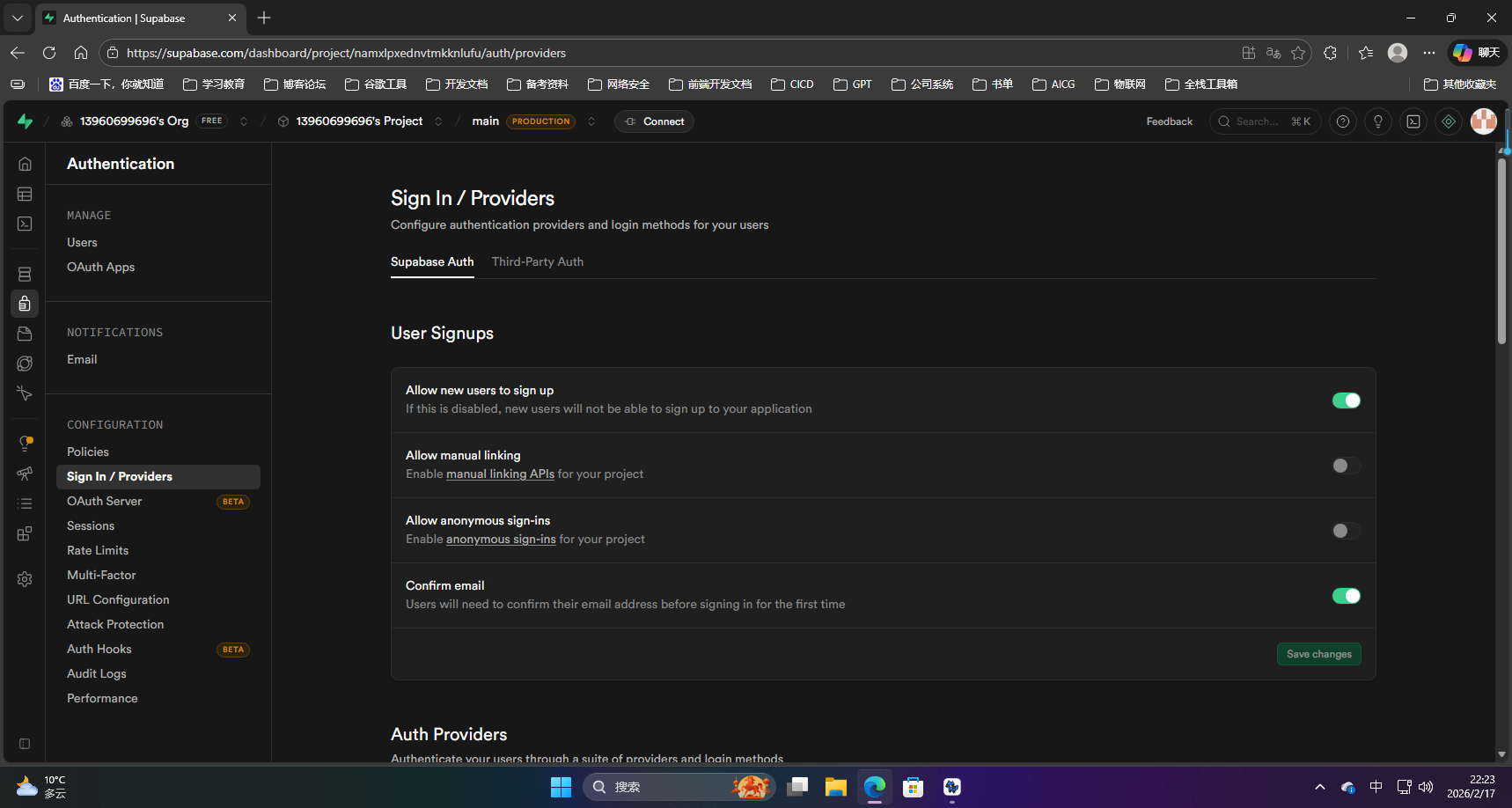Select the Supabase Auth tab

click(432, 261)
